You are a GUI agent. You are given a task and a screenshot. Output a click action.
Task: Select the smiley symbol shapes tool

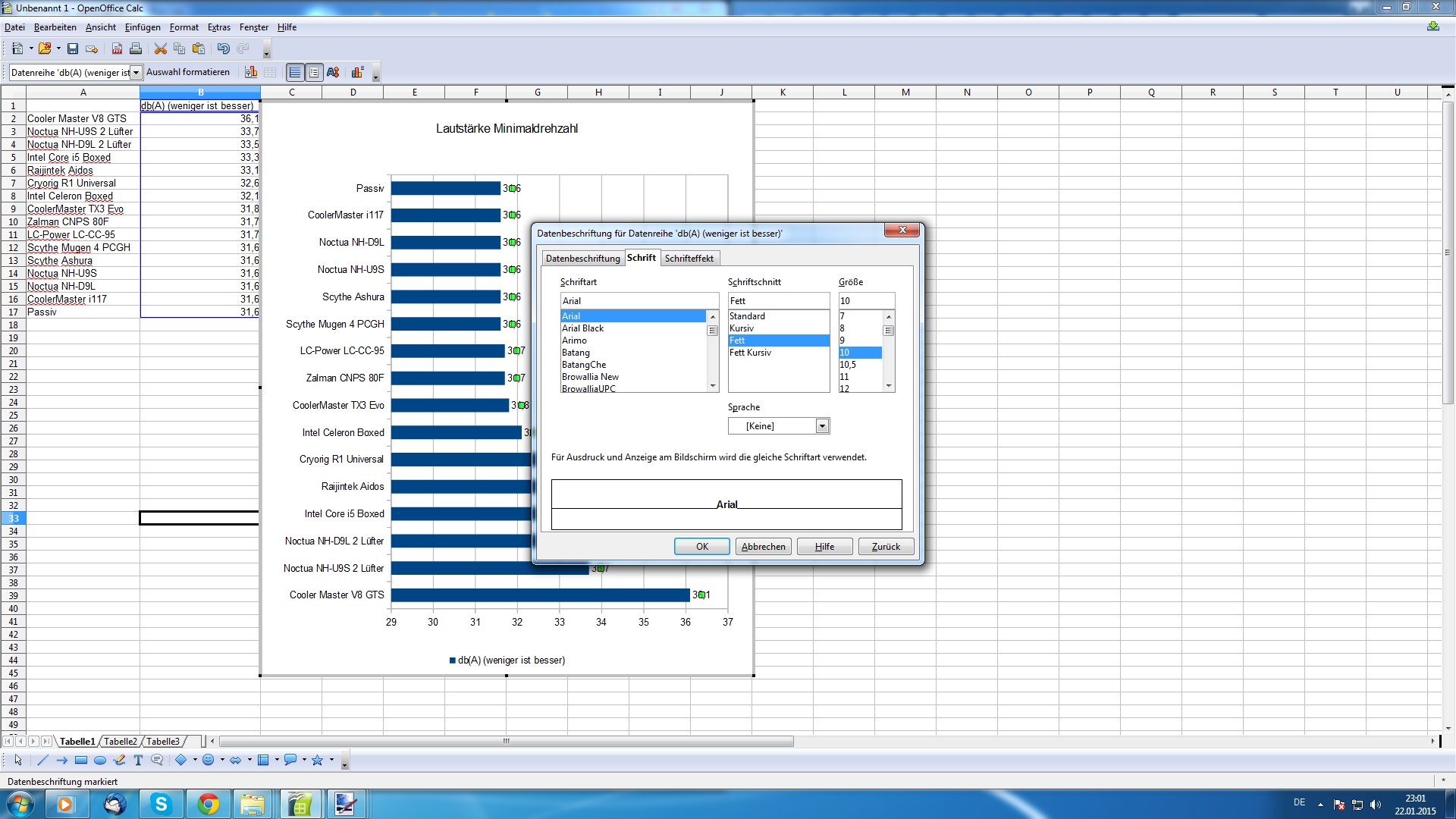click(209, 760)
